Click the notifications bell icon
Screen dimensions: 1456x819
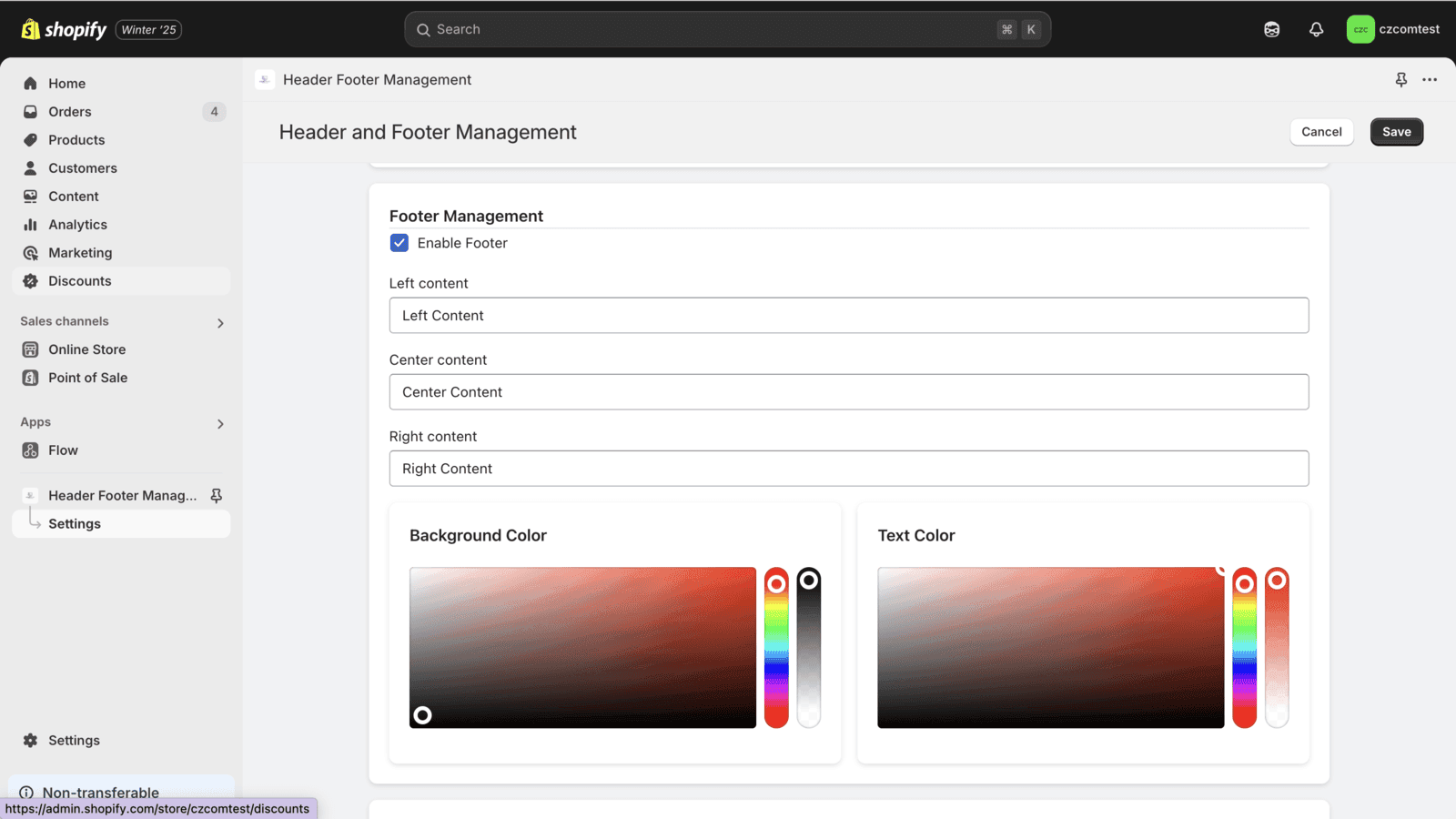[x=1316, y=29]
